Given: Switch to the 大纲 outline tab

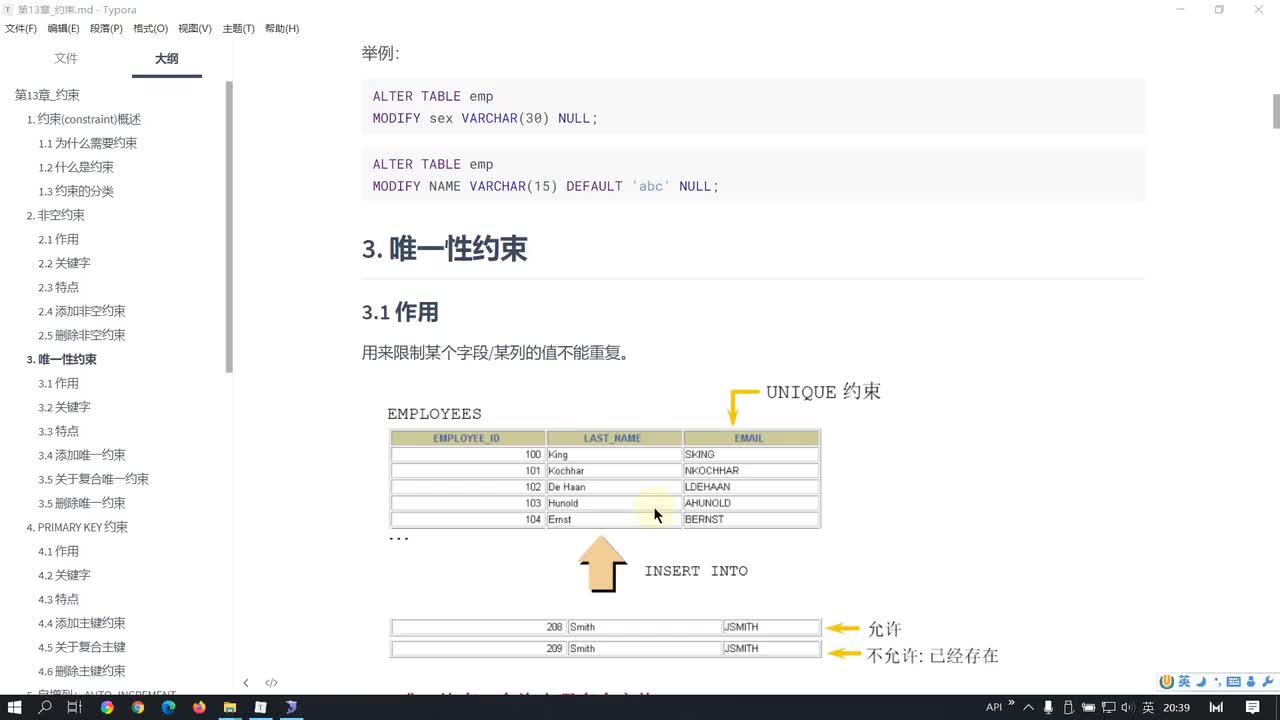Looking at the screenshot, I should (x=167, y=59).
